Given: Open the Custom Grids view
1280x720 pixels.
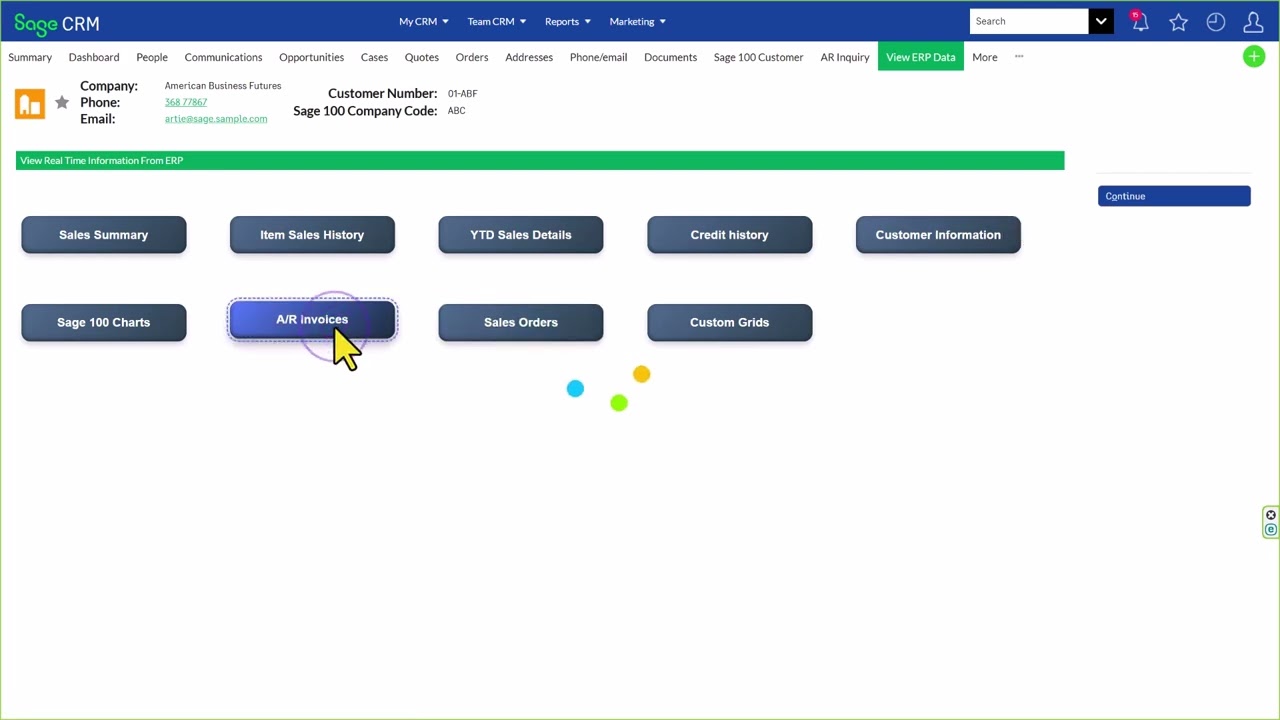Looking at the screenshot, I should [730, 322].
